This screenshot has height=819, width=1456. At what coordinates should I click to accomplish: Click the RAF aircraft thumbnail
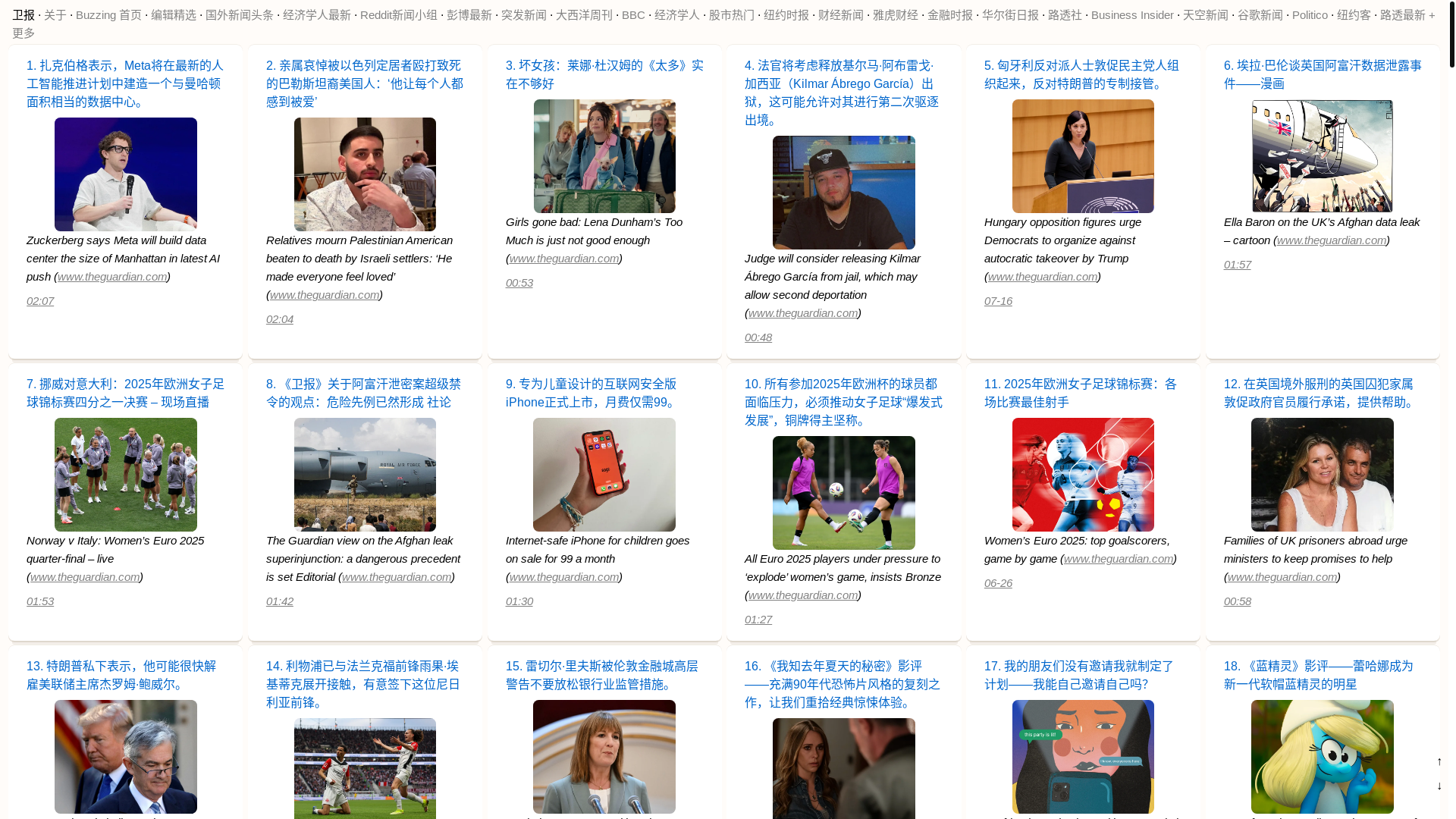tap(365, 475)
